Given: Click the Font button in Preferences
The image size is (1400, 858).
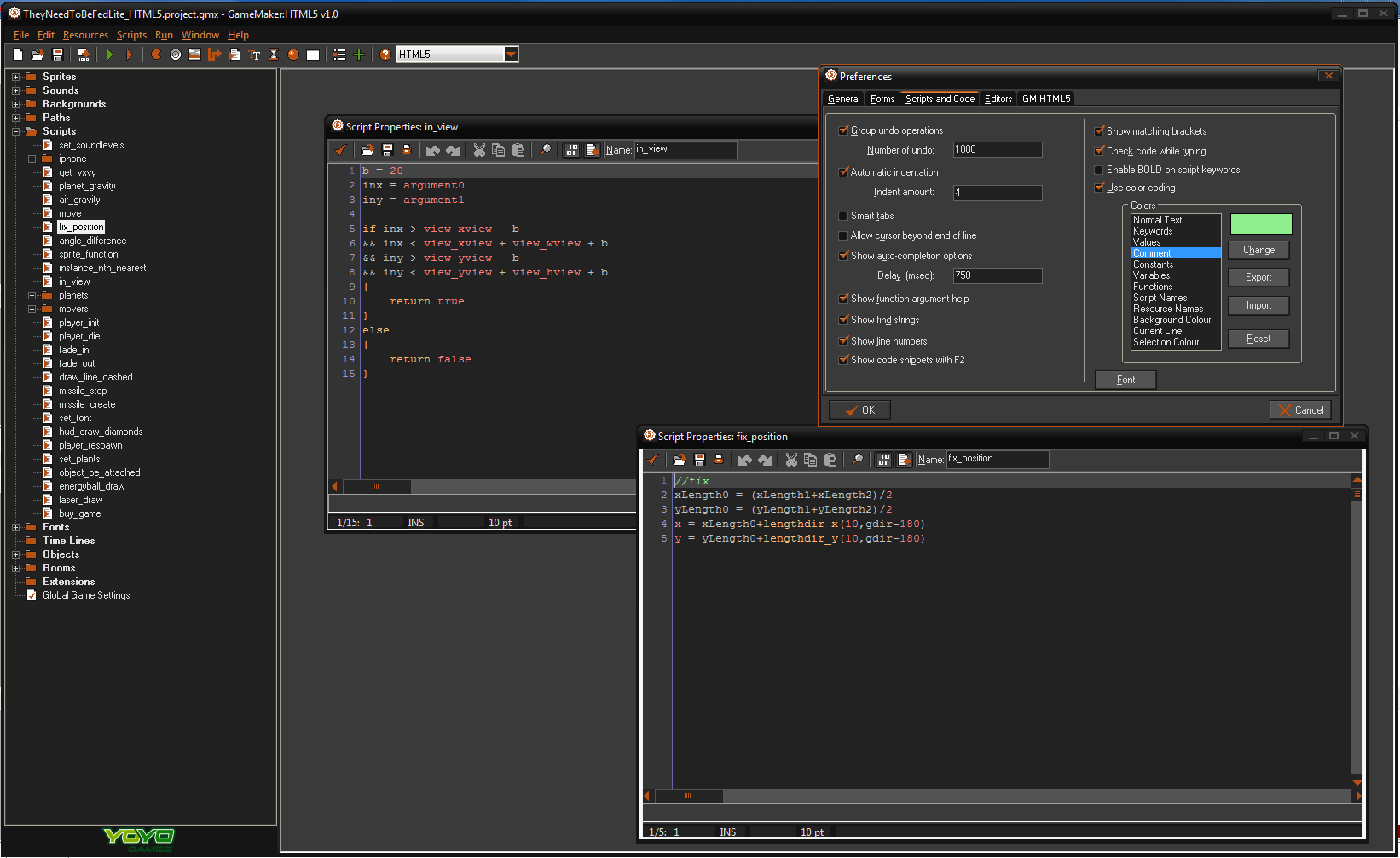Looking at the screenshot, I should coord(1125,380).
